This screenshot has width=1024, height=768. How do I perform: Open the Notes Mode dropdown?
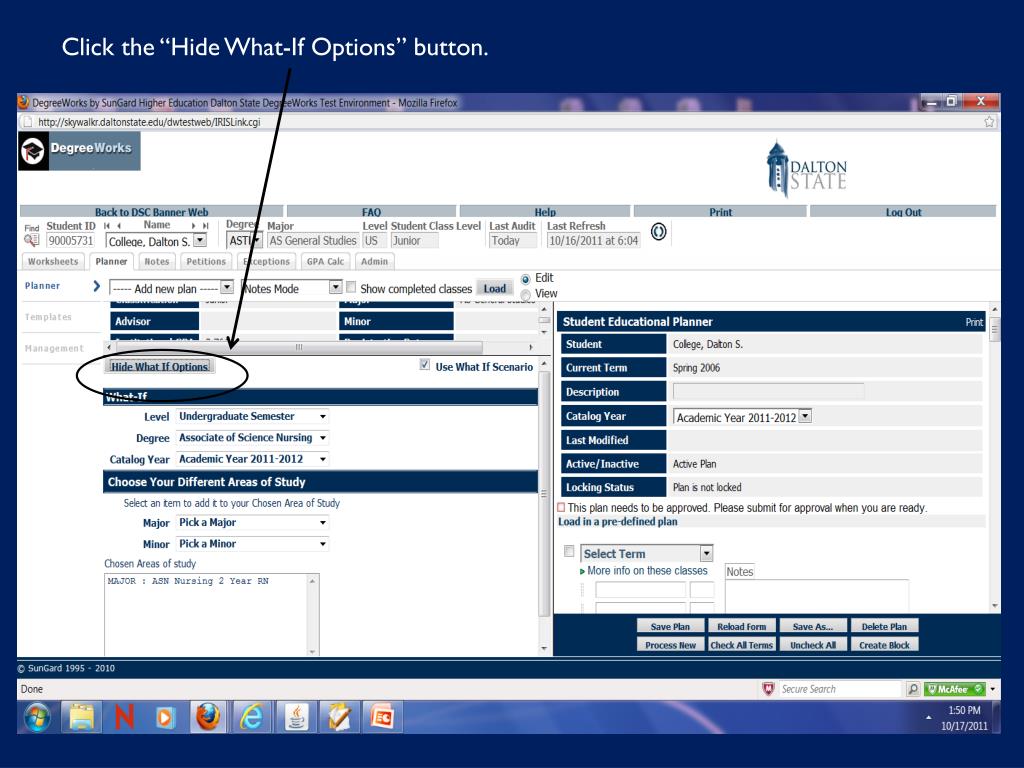tap(292, 288)
